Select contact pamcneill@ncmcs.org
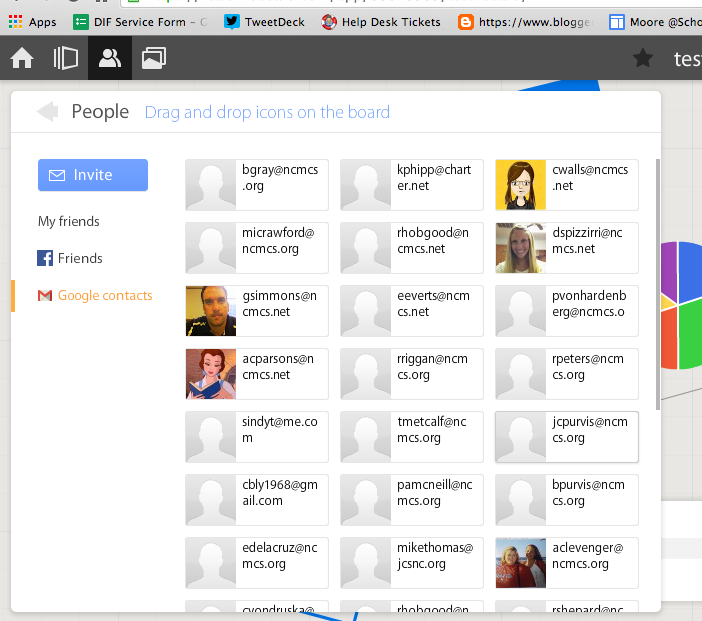Image resolution: width=702 pixels, height=621 pixels. (x=412, y=500)
